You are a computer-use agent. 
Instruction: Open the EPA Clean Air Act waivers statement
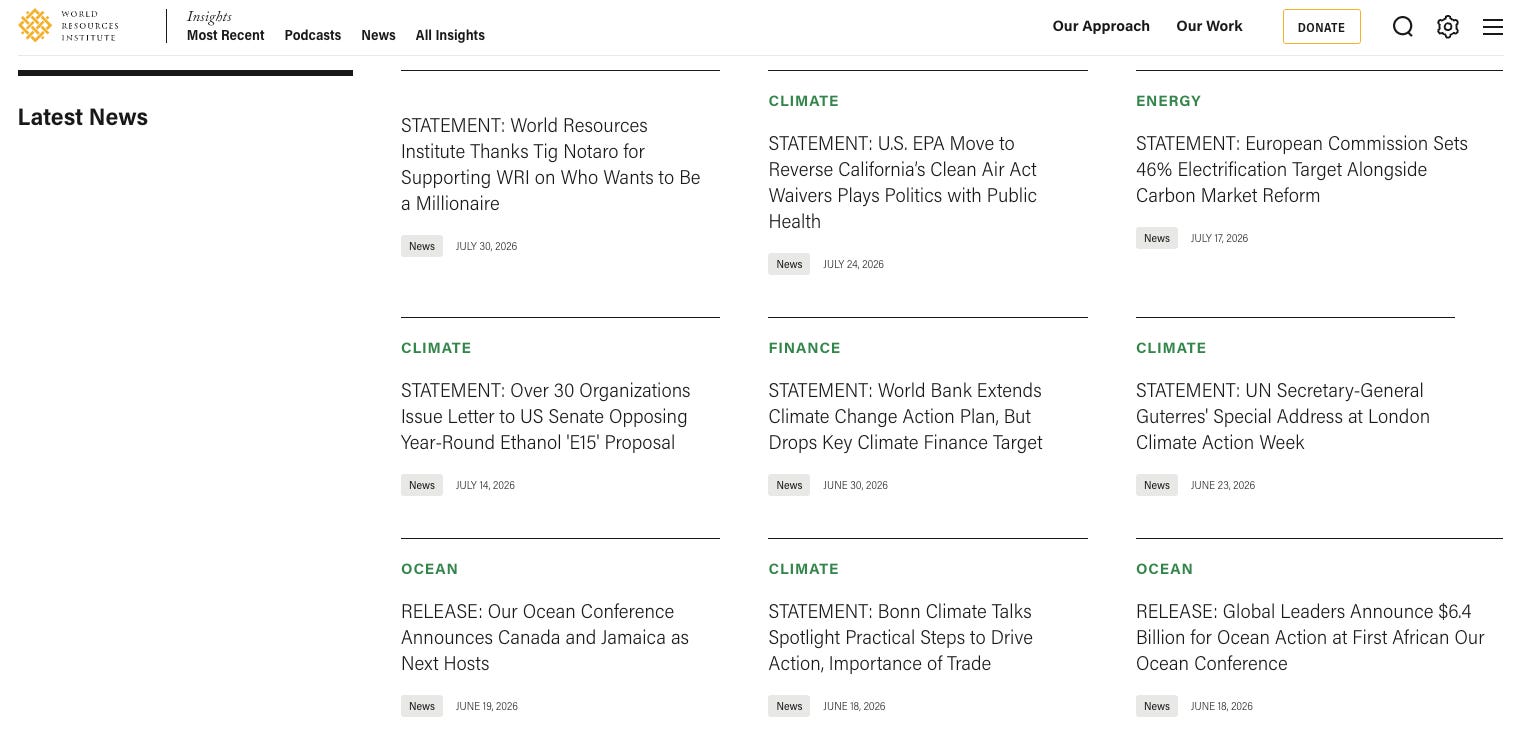[903, 182]
